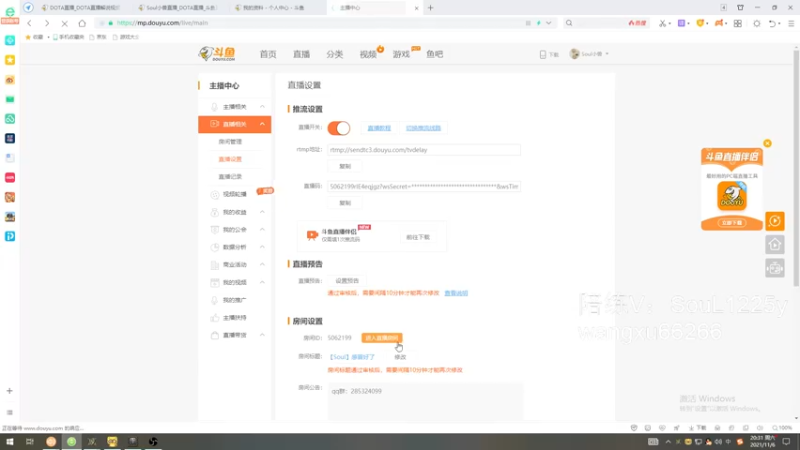Collapse the 主播相关 sidebar section
The height and width of the screenshot is (450, 800).
coord(262,107)
